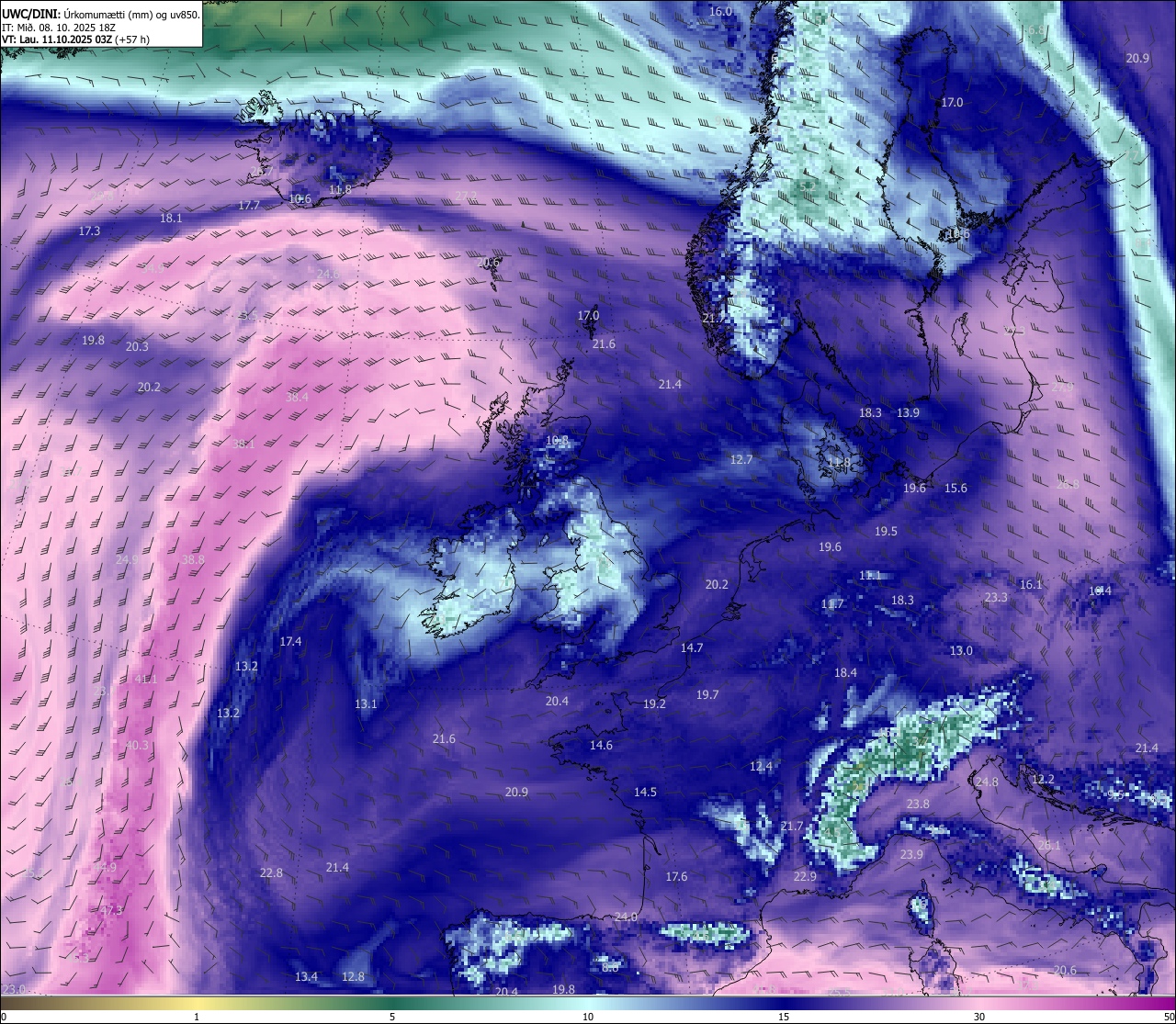Click the 17.6 value in southwestern France

click(x=676, y=876)
